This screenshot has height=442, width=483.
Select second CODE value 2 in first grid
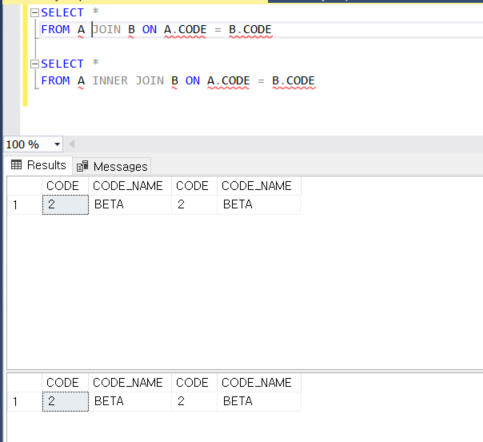tap(194, 205)
